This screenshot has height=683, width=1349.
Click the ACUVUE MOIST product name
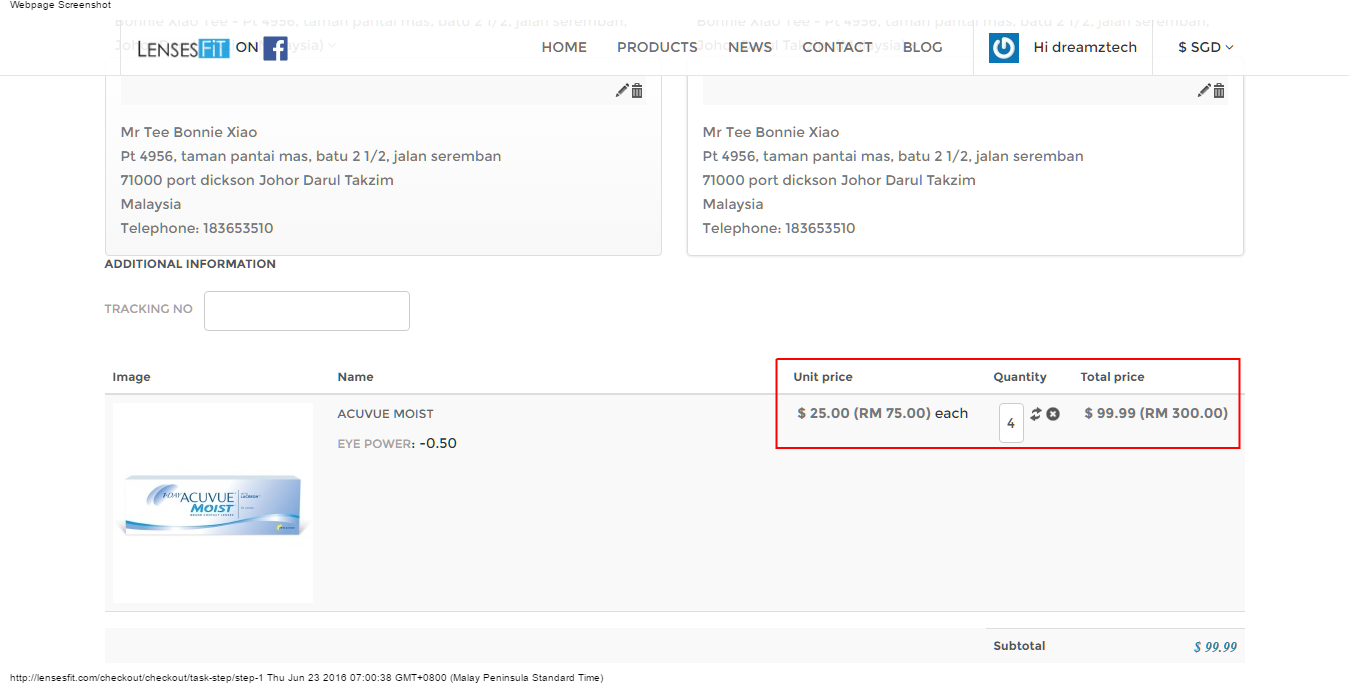[x=386, y=414]
